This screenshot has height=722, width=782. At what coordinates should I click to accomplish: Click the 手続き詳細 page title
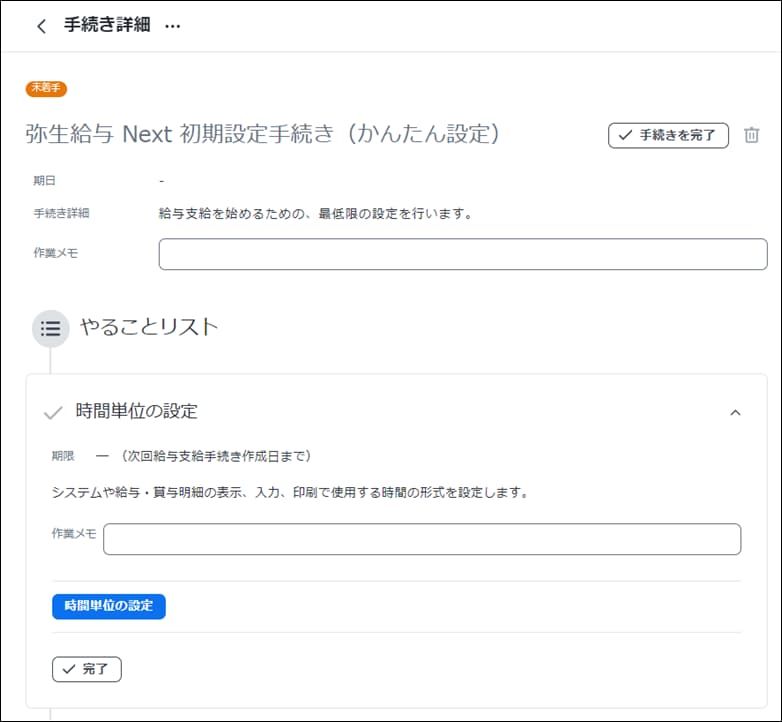point(107,24)
